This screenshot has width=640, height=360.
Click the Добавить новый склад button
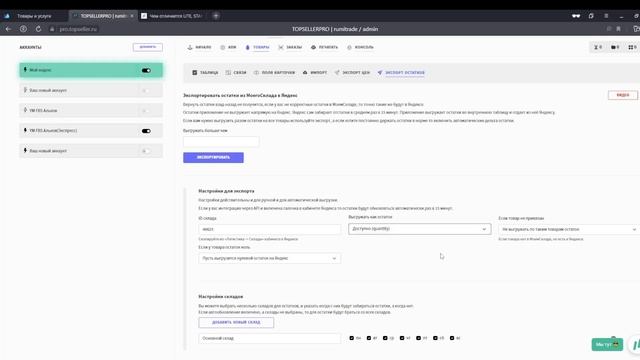(236, 322)
